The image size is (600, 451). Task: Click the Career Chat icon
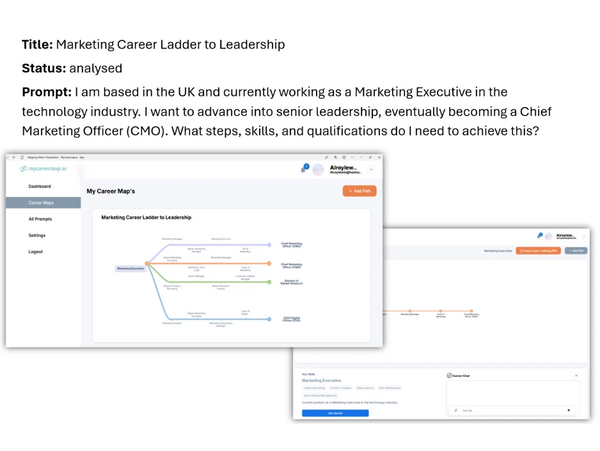coord(449,376)
